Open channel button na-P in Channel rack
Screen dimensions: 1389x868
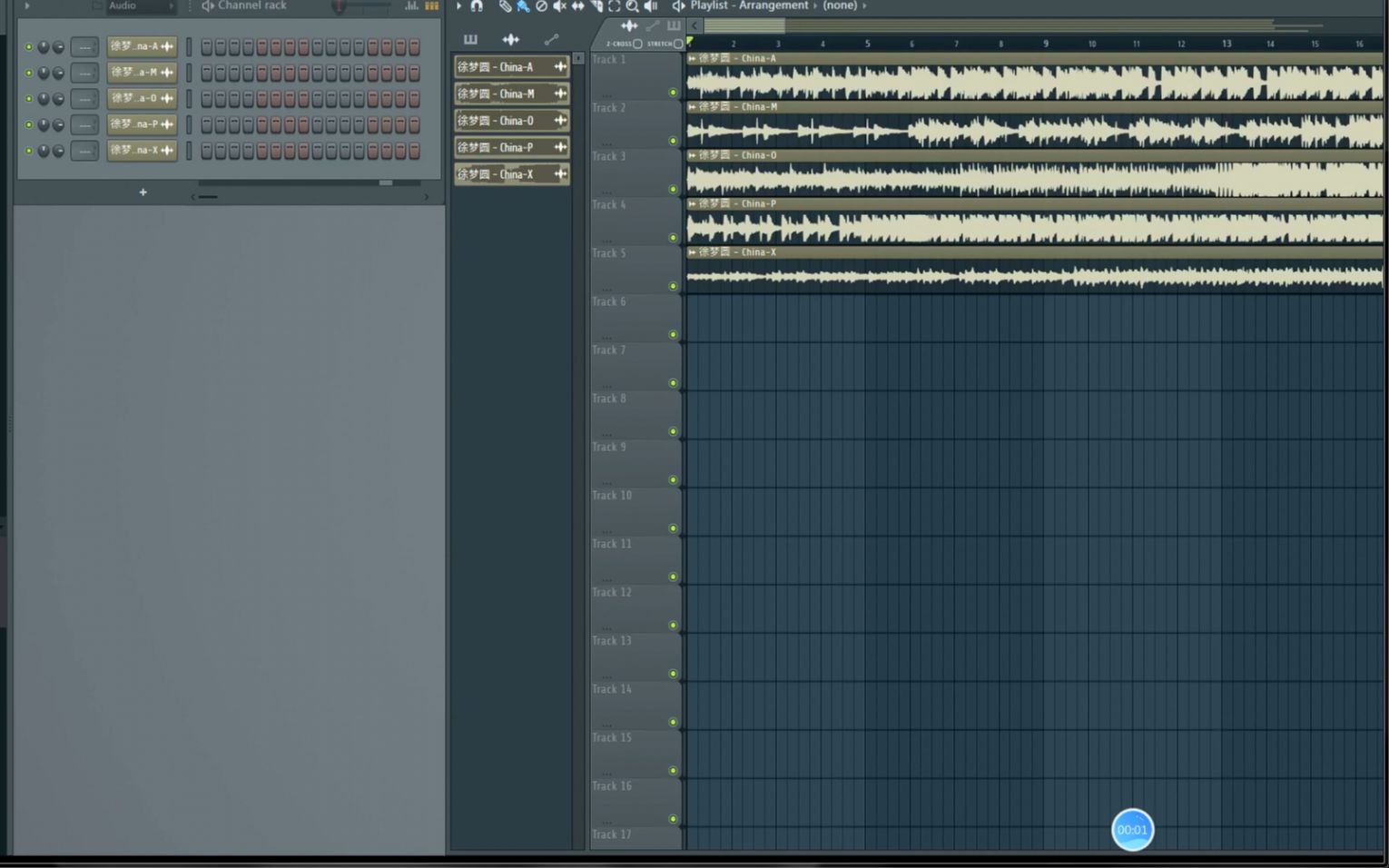pos(142,124)
